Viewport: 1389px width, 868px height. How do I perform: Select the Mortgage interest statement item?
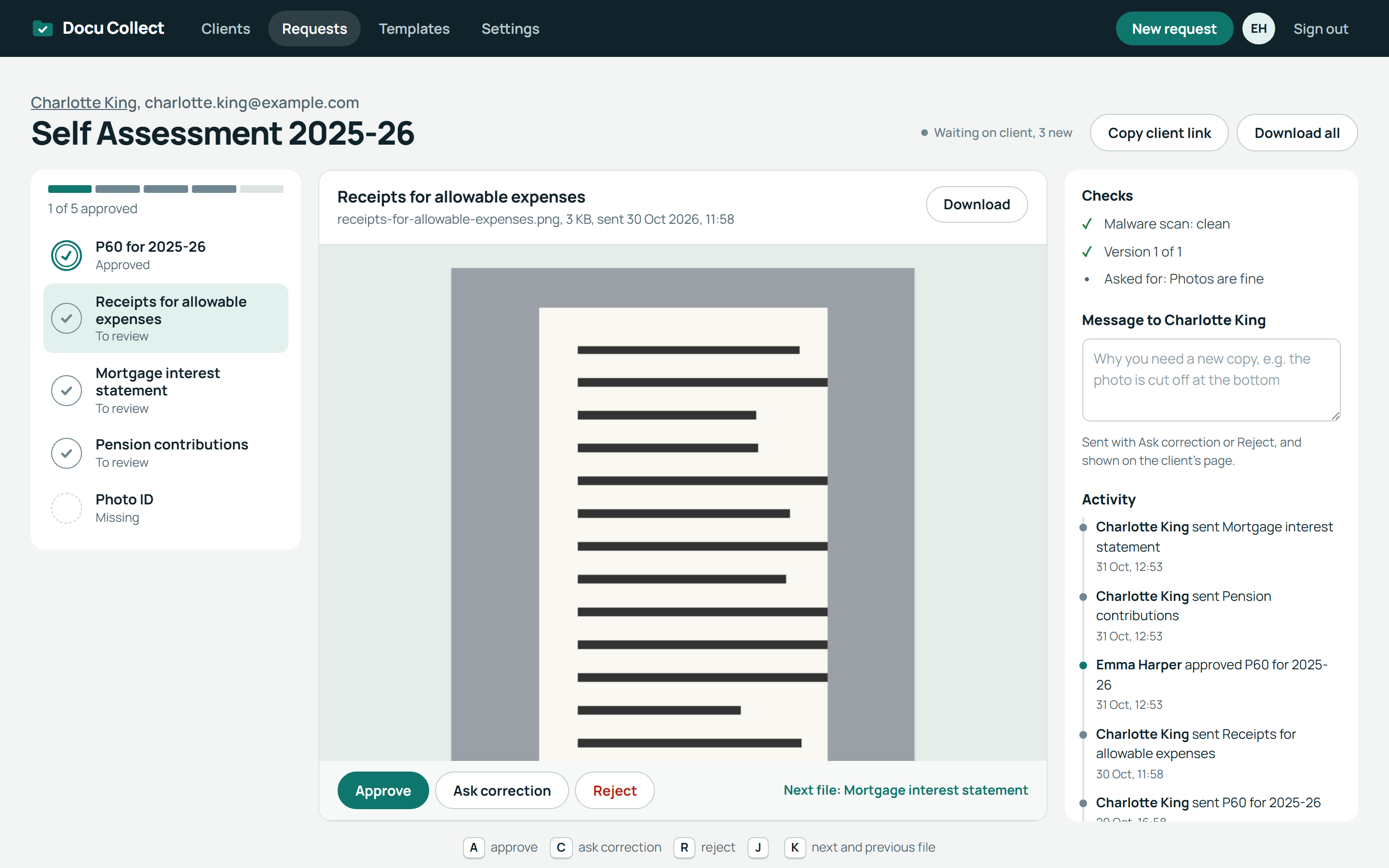(x=166, y=391)
